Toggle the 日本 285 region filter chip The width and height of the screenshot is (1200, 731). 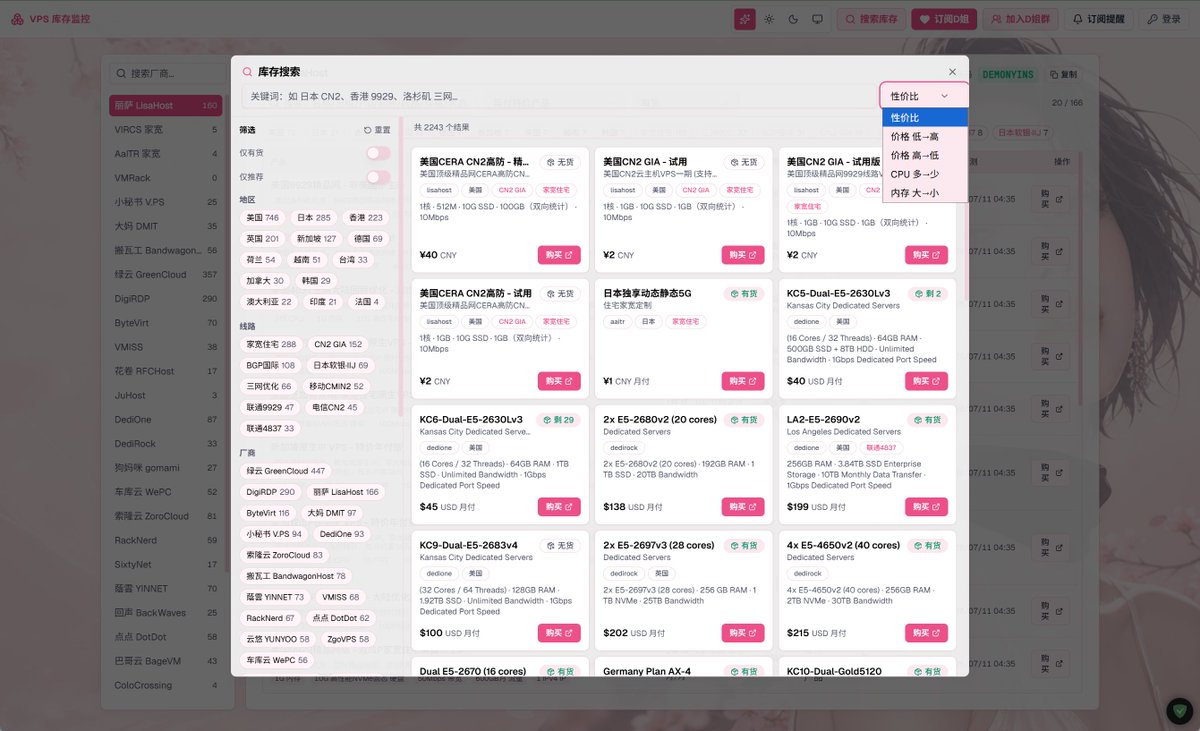point(314,218)
